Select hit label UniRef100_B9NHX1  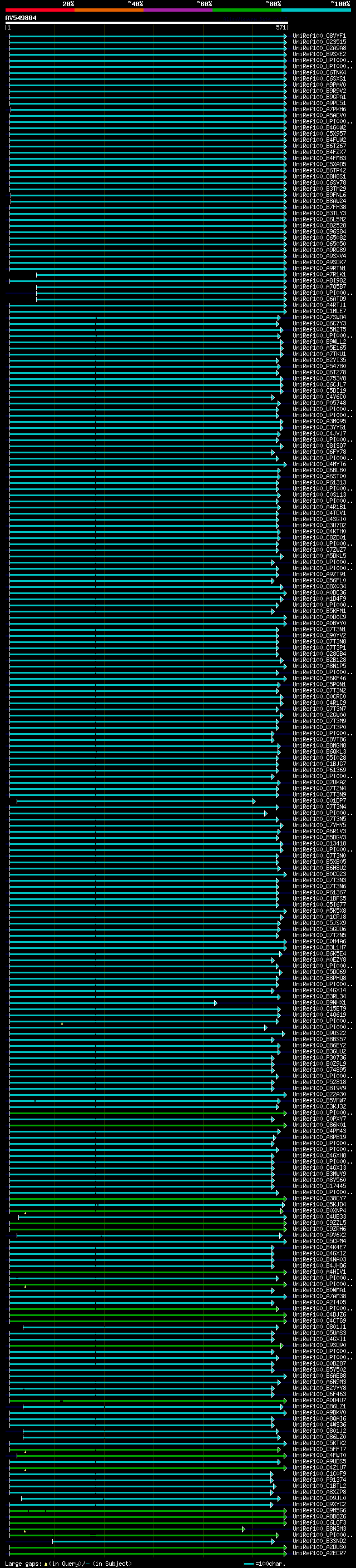(319, 1002)
